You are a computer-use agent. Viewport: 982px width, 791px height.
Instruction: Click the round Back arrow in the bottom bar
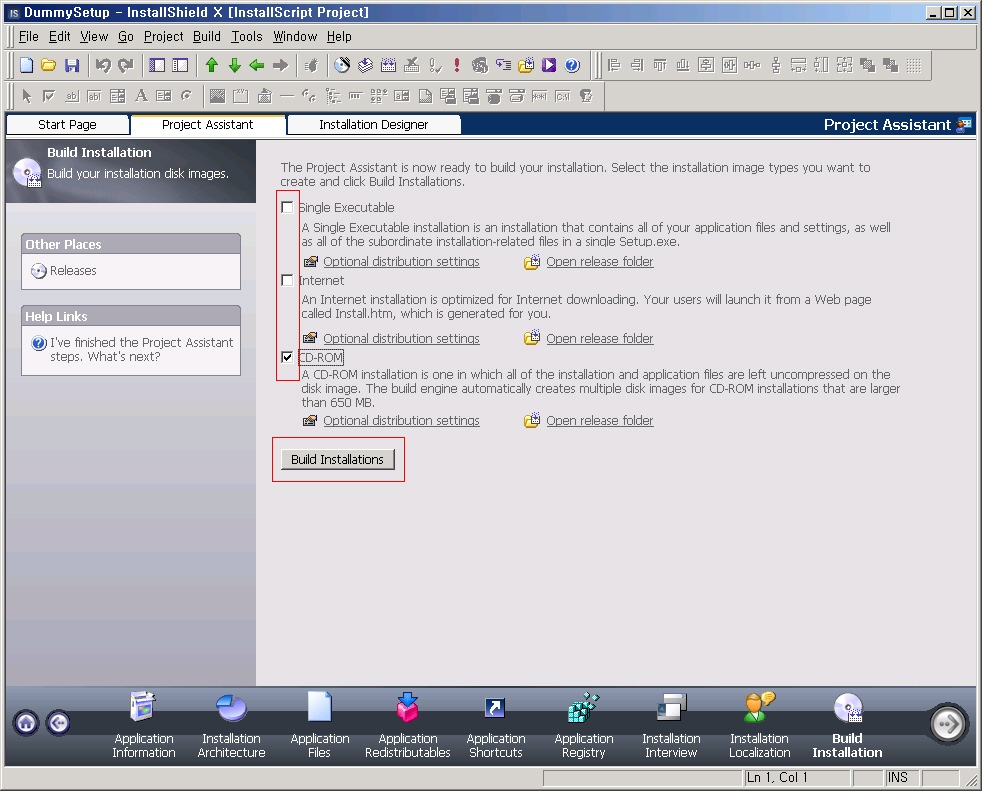tap(58, 723)
